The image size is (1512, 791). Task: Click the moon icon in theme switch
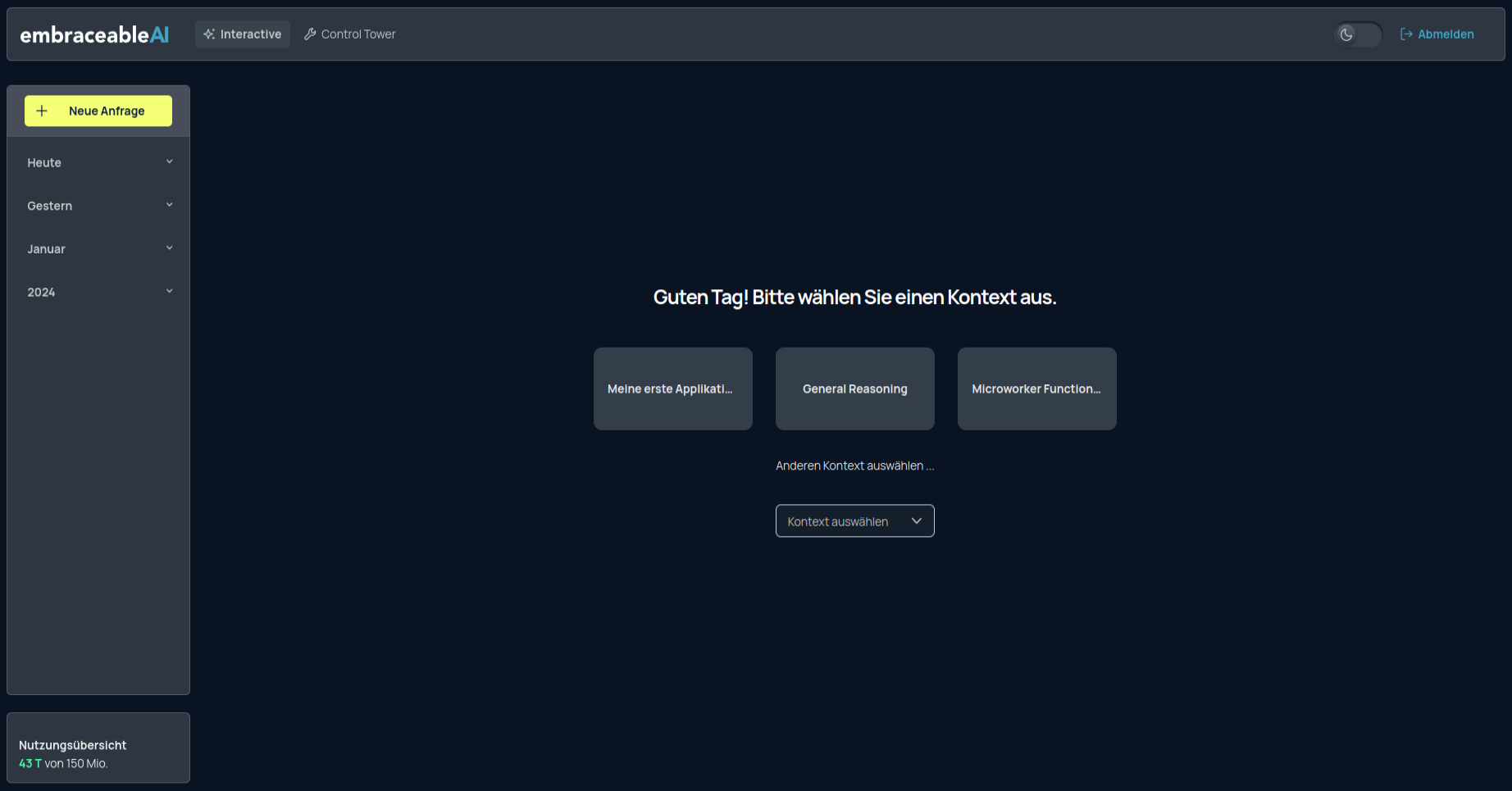coord(1346,34)
